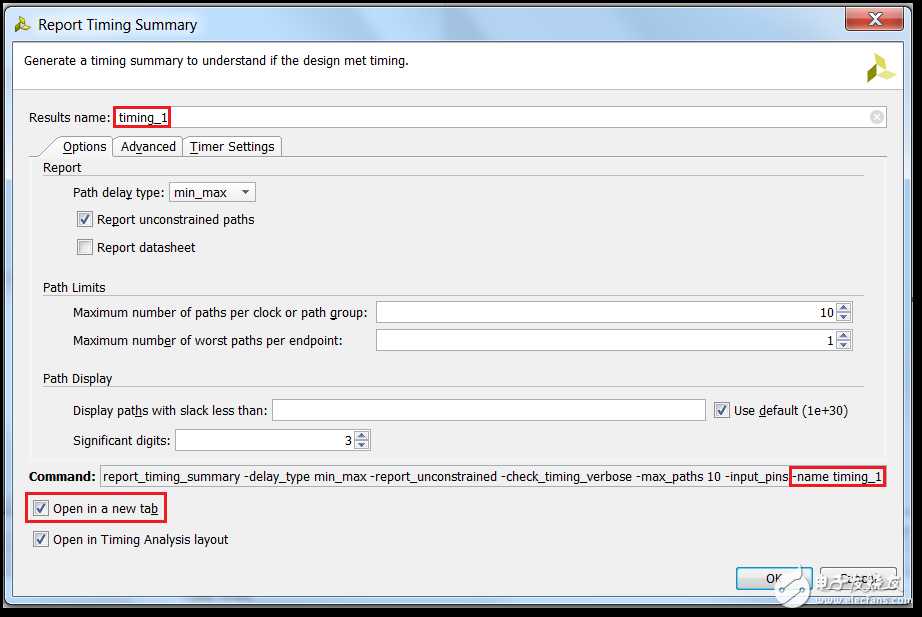Increase significant digits value arrow

(x=362, y=435)
